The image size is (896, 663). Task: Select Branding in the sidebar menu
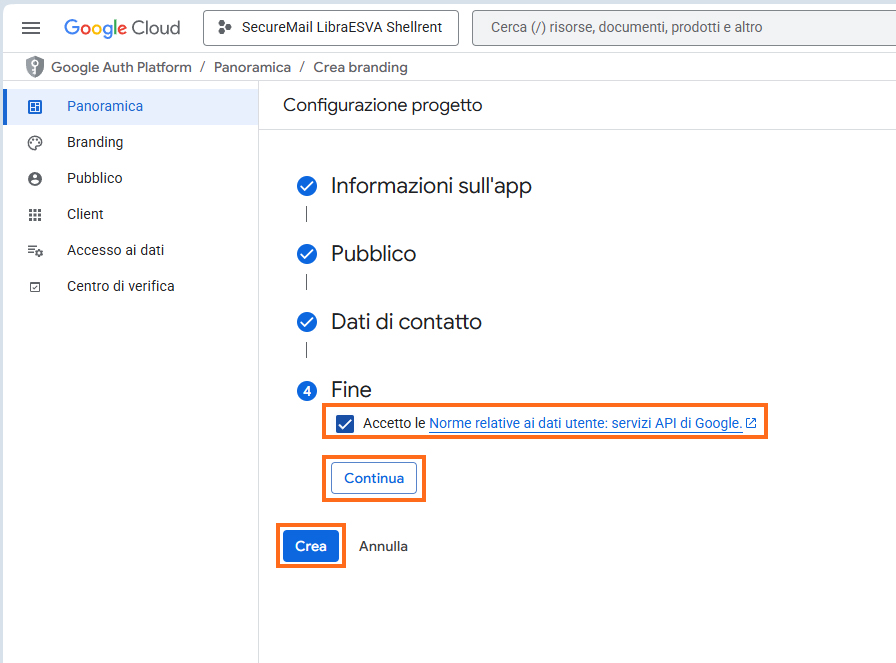(x=95, y=143)
